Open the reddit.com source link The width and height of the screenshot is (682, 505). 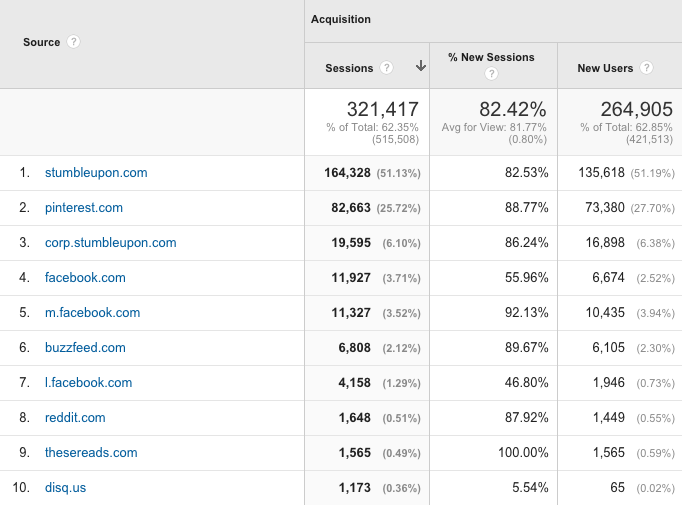75,418
